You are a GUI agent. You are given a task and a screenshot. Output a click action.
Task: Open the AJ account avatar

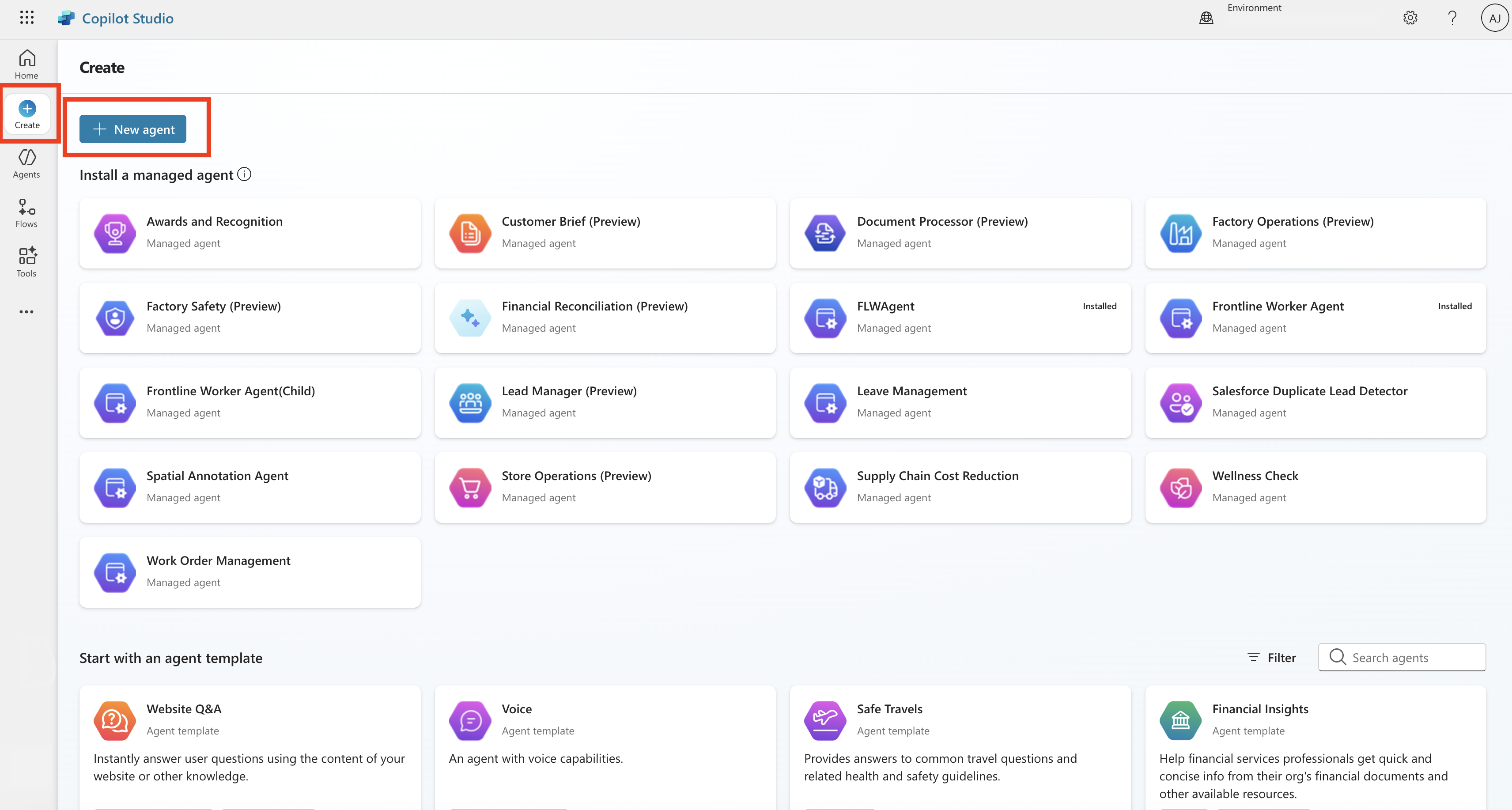(1494, 18)
